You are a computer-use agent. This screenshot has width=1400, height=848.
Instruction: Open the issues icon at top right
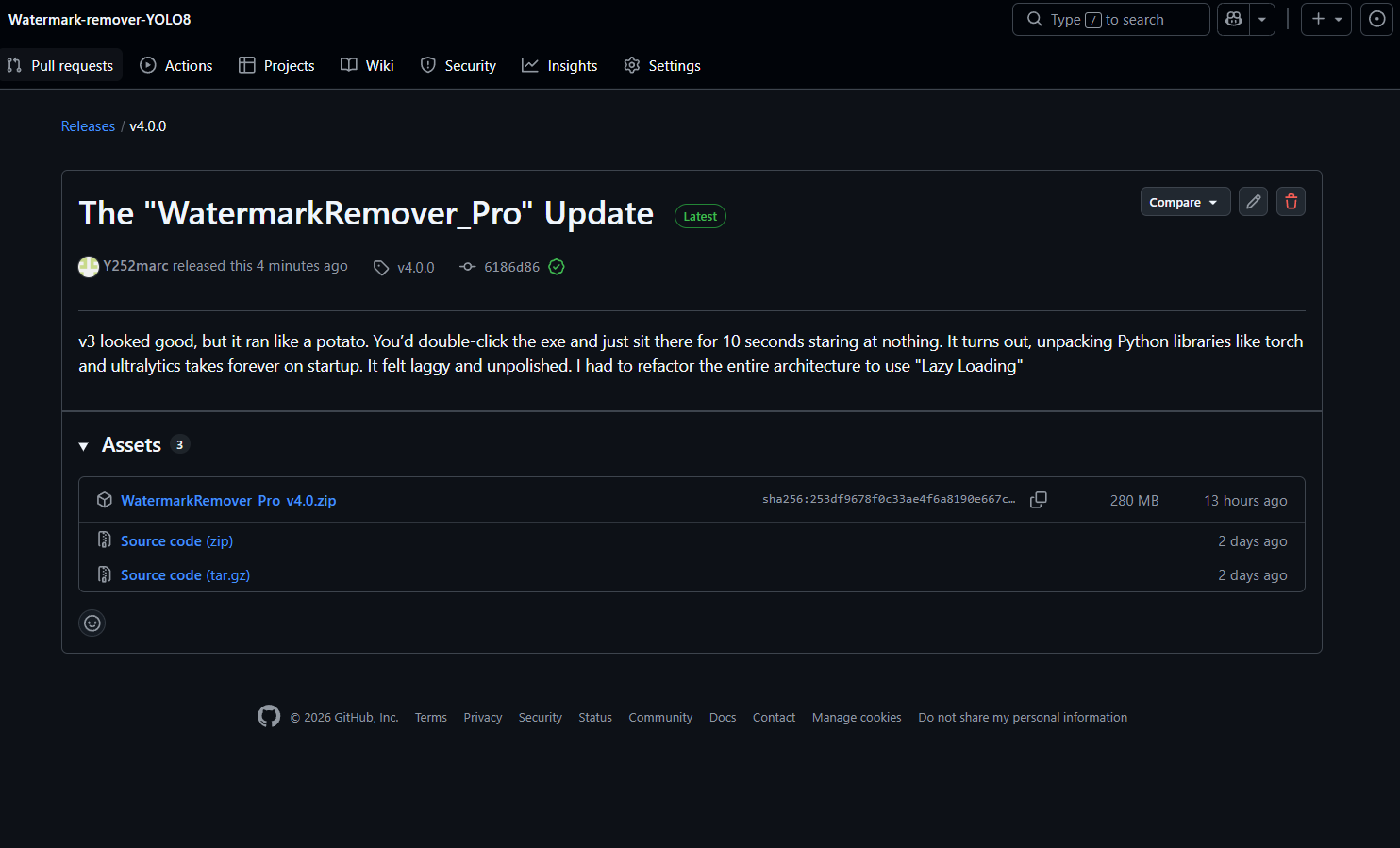[x=1376, y=19]
